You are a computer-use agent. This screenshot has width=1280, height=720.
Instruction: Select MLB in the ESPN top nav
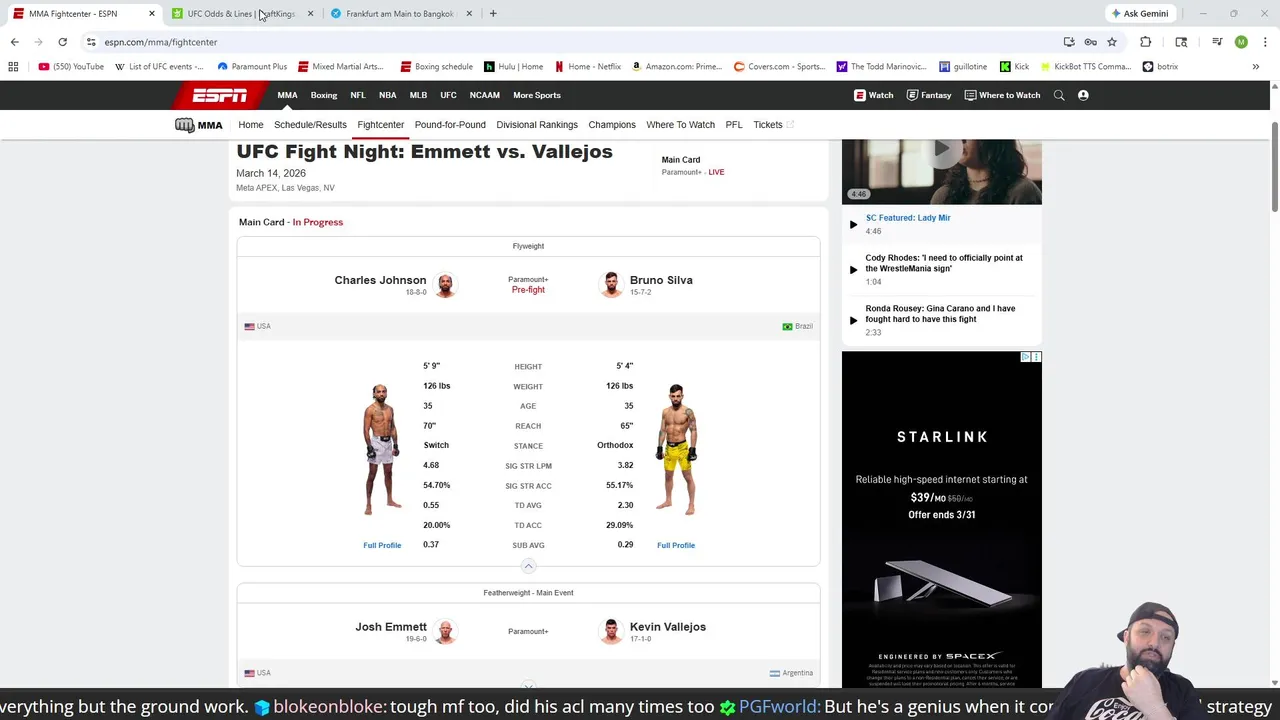pyautogui.click(x=418, y=95)
